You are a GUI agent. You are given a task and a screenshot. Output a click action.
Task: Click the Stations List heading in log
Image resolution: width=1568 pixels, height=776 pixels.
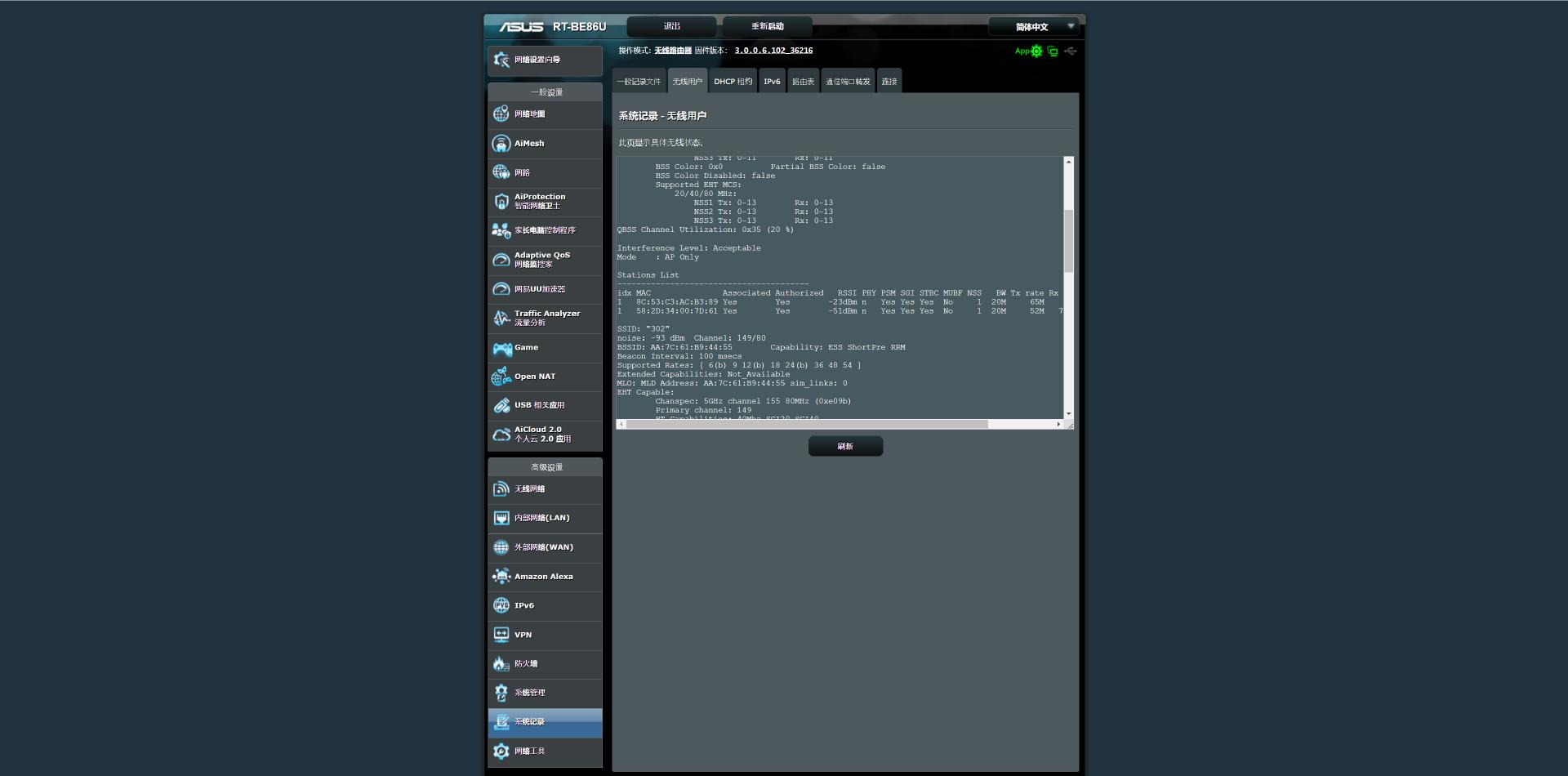648,275
